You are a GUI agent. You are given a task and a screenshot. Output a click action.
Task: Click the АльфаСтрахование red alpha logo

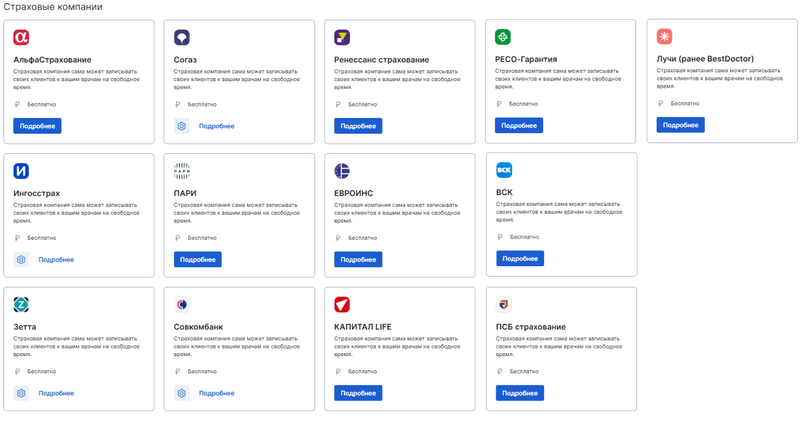pos(21,37)
